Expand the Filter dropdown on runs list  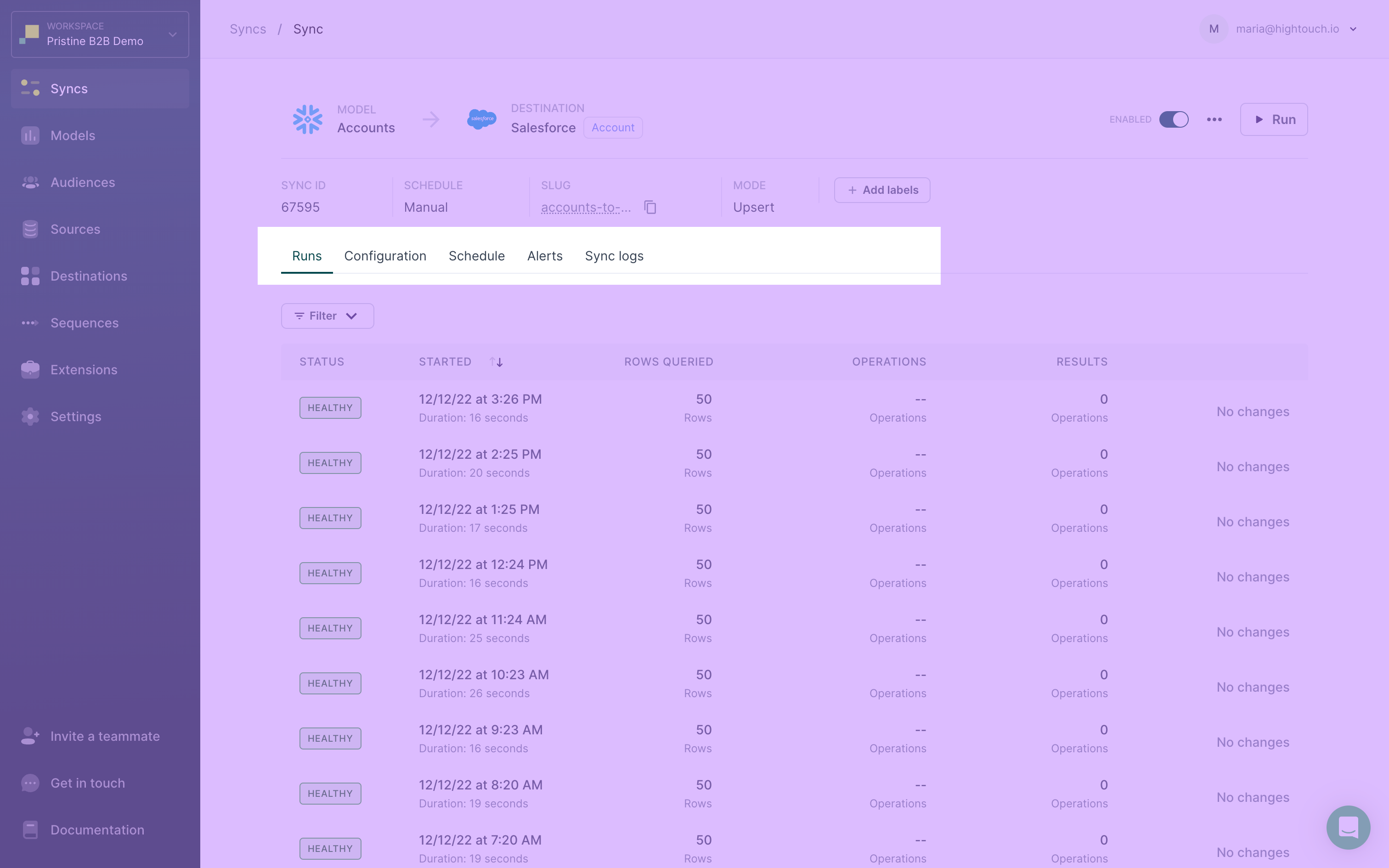[x=327, y=315]
